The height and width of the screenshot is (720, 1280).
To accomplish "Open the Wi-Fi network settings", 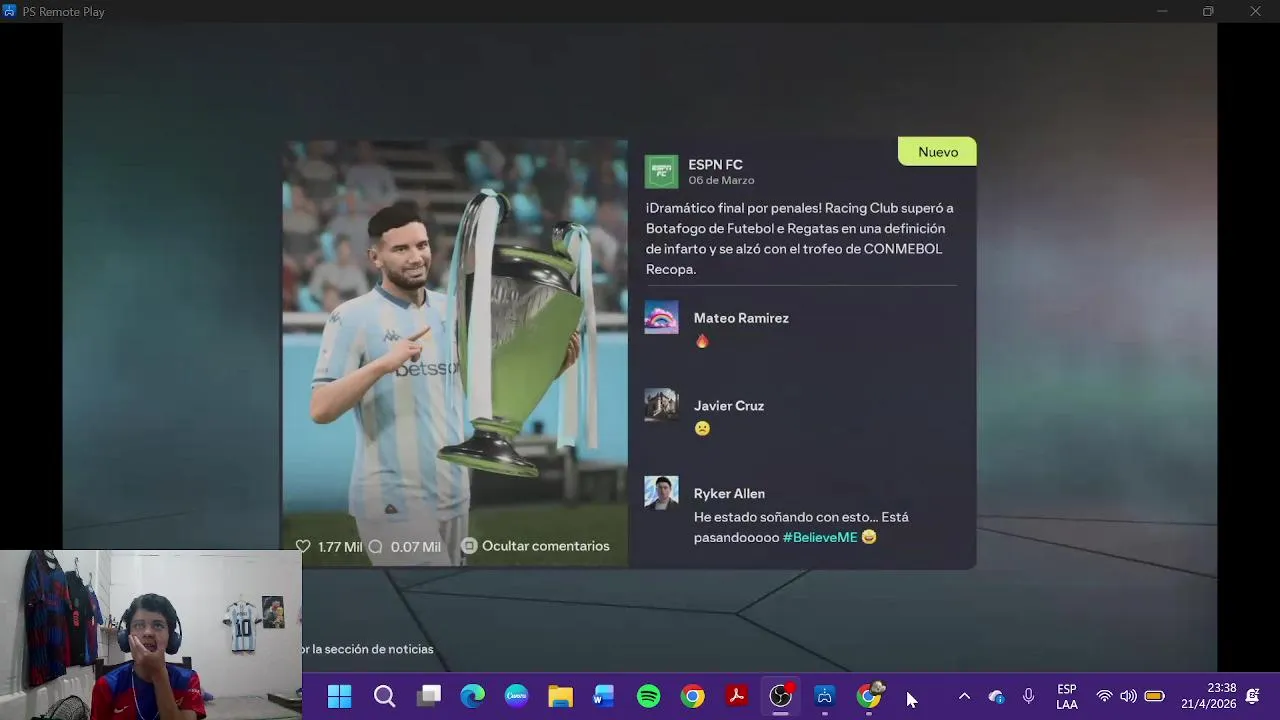I will pos(1104,696).
